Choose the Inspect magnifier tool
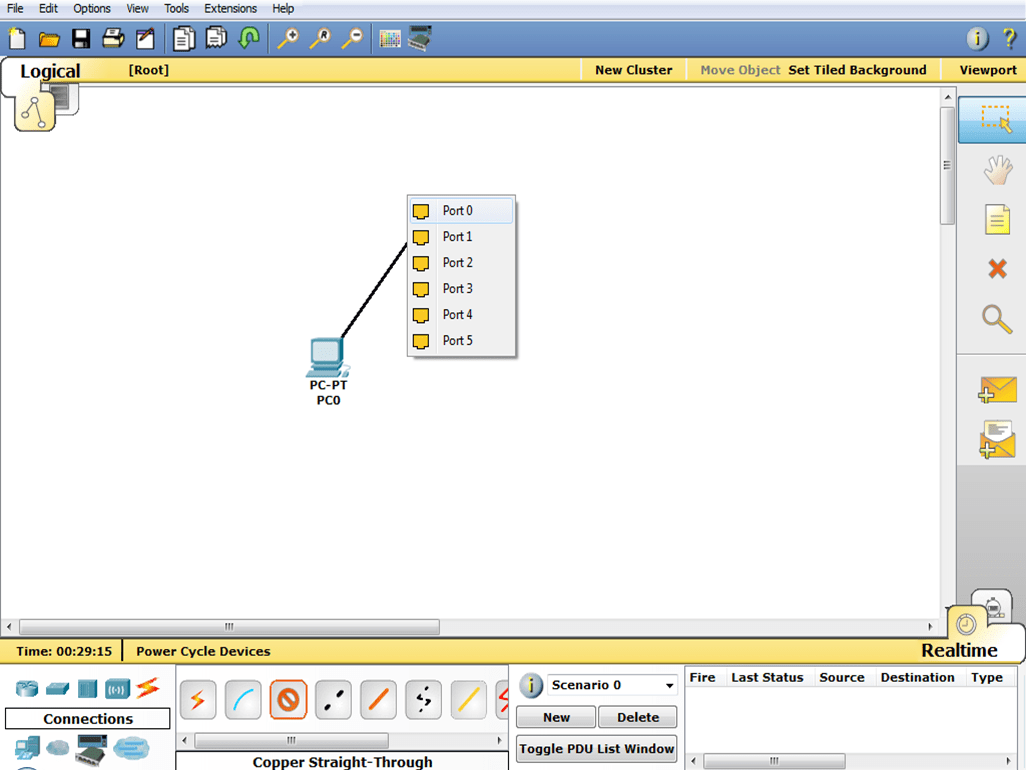 [996, 319]
